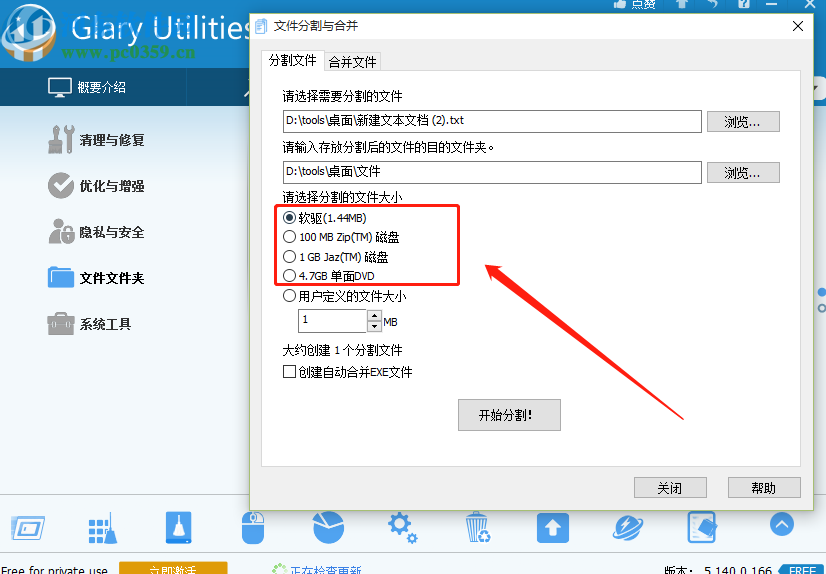826x574 pixels.
Task: Click the 帮助 button in dialog
Action: tap(764, 488)
